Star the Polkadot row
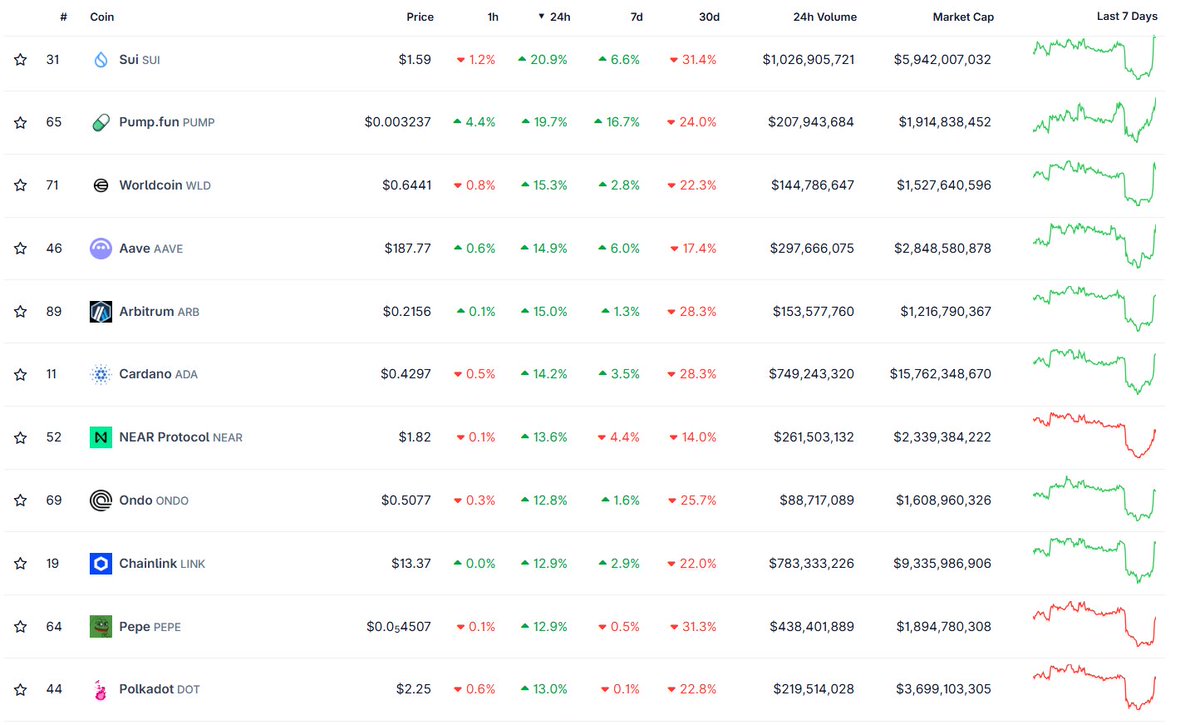Screen dimensions: 1200x725 click(x=20, y=689)
